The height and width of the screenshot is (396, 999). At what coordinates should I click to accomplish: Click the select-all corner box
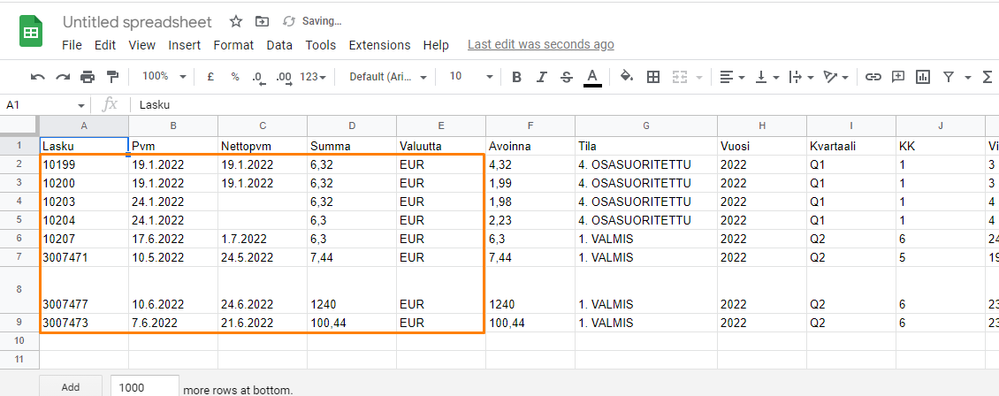coord(19,125)
